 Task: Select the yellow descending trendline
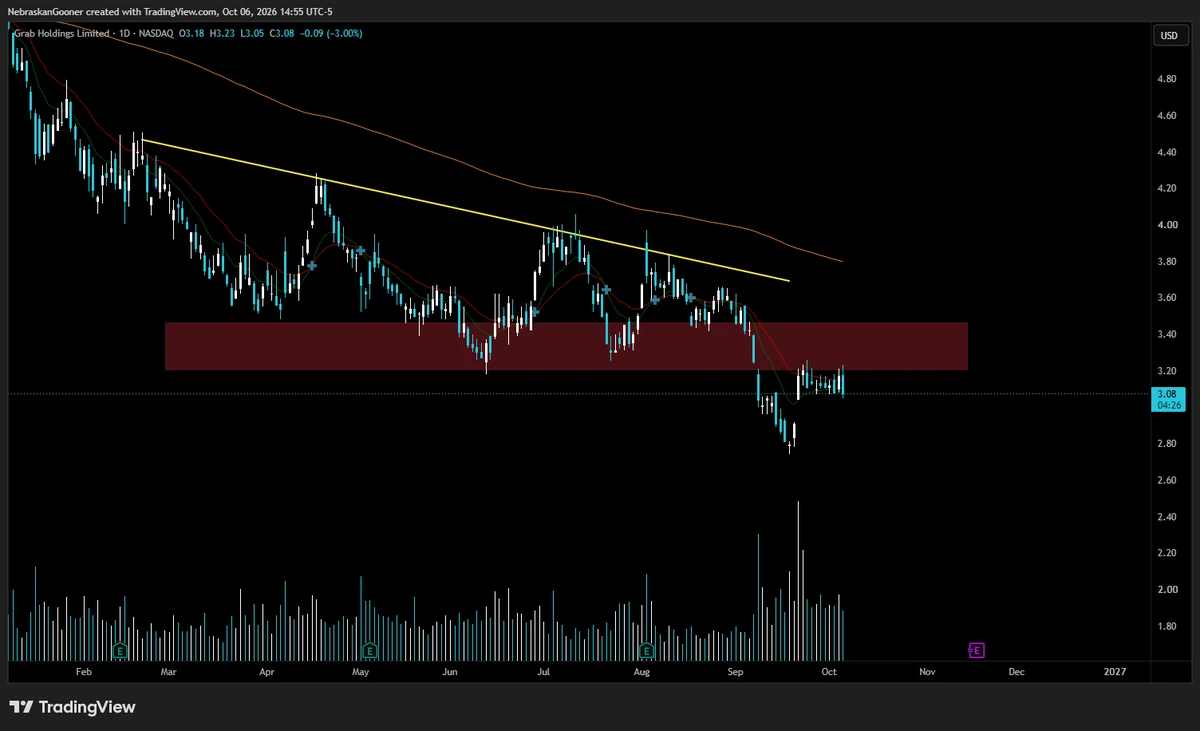pyautogui.click(x=465, y=211)
